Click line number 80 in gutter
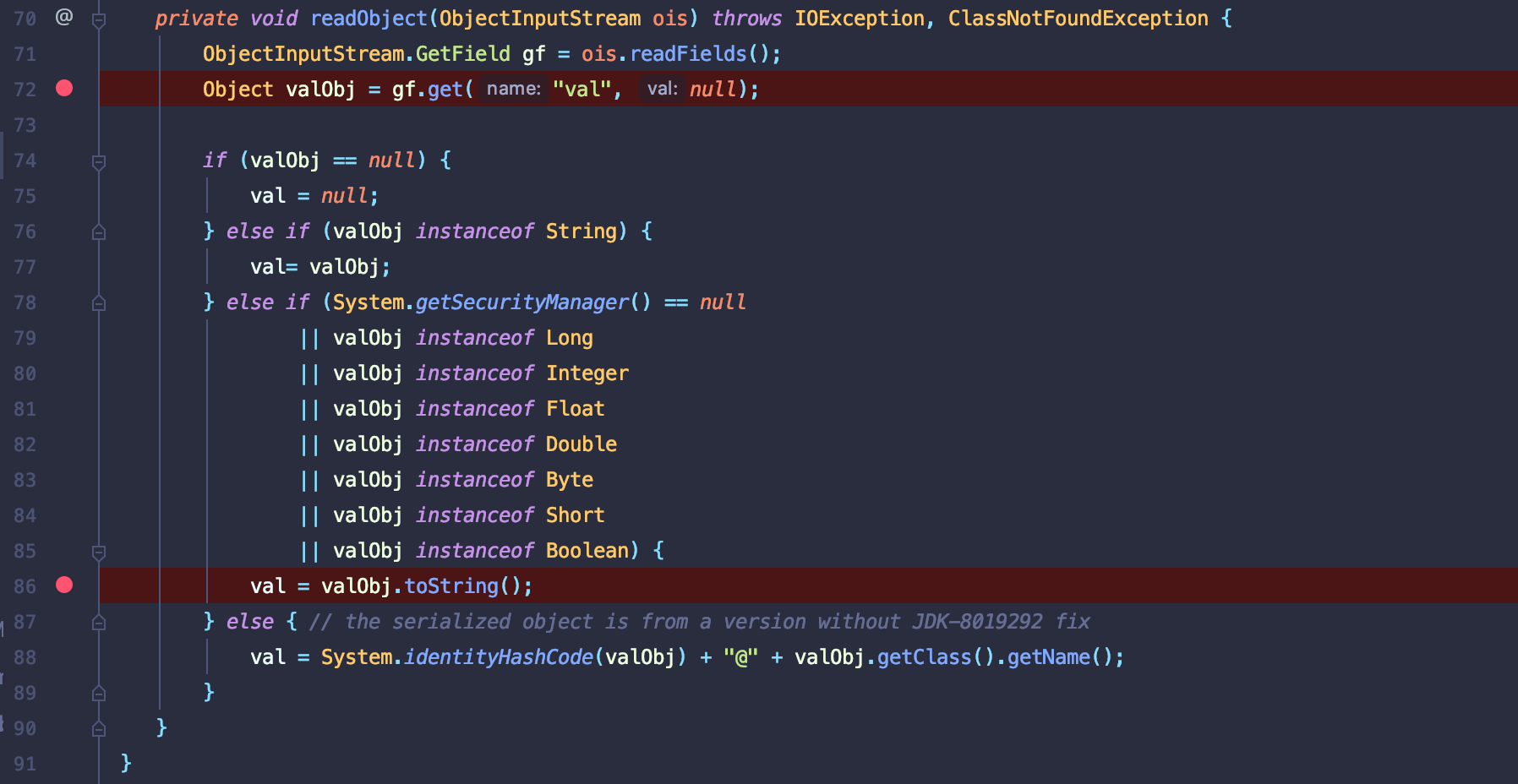This screenshot has height=784, width=1518. coord(25,373)
